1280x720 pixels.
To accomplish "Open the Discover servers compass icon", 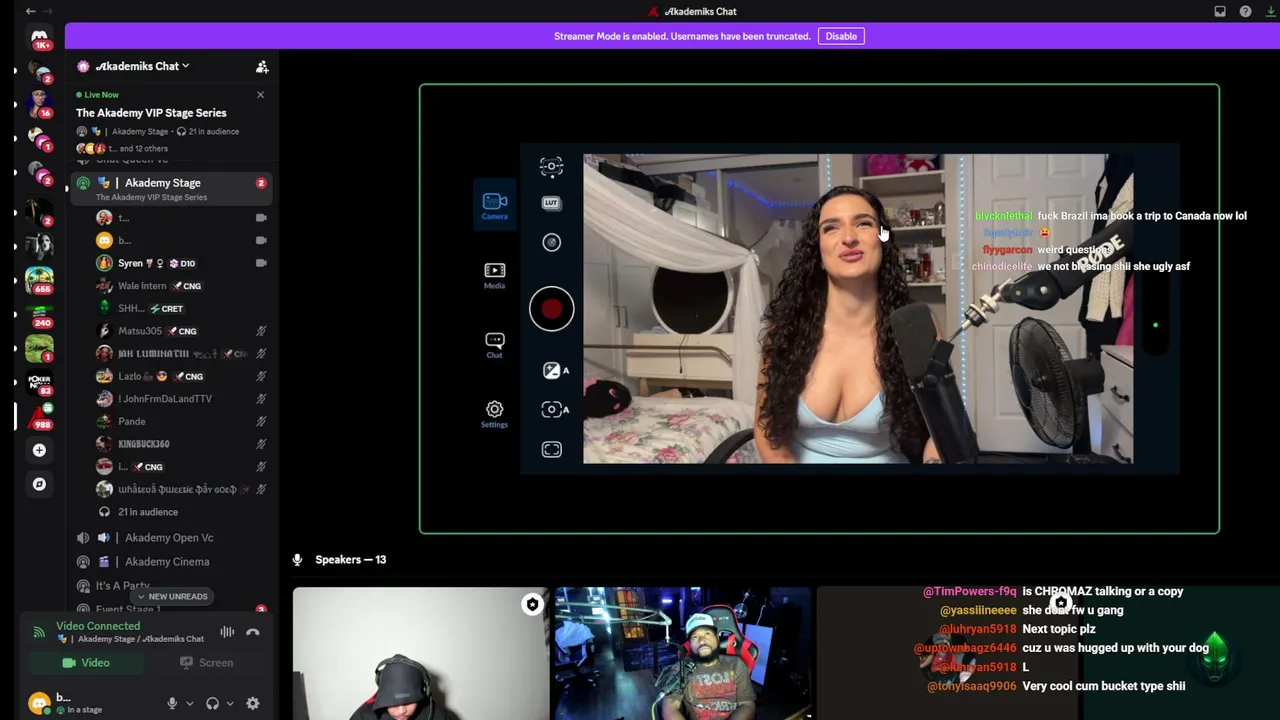I will tap(39, 484).
